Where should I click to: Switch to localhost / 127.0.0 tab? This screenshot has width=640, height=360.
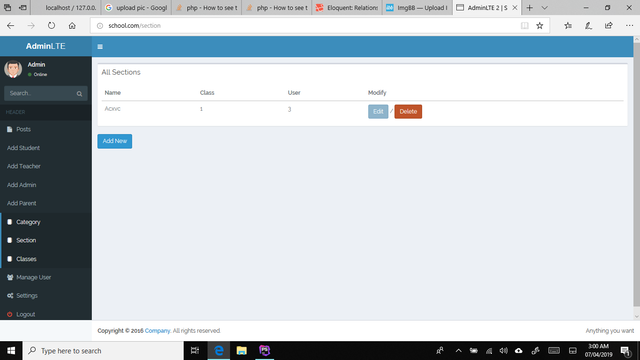tap(67, 8)
